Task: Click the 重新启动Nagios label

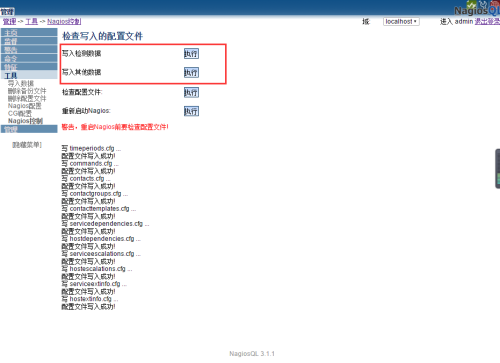Action: (86, 111)
